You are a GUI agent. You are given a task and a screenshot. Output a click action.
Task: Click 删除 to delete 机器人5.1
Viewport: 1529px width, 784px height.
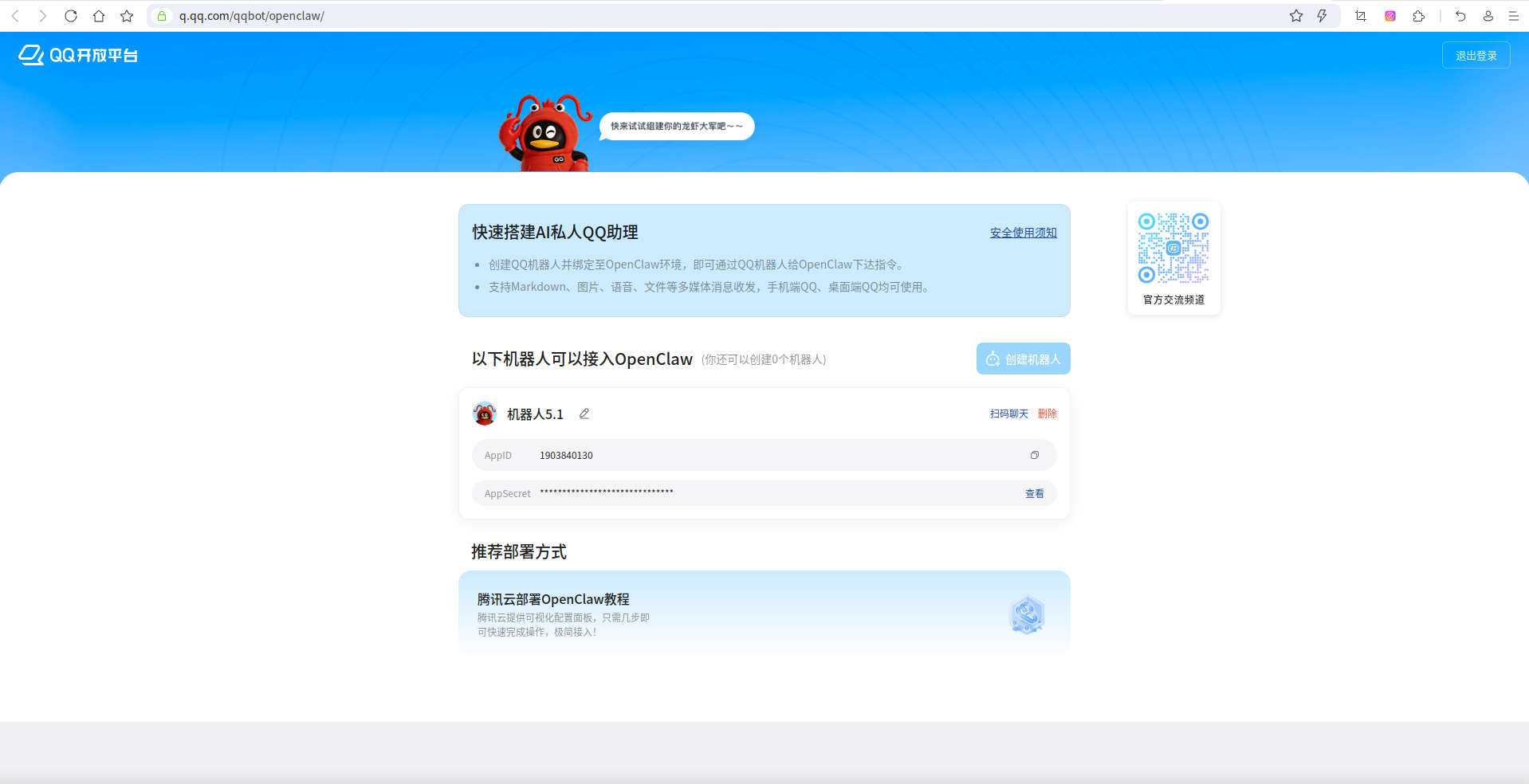click(x=1048, y=414)
